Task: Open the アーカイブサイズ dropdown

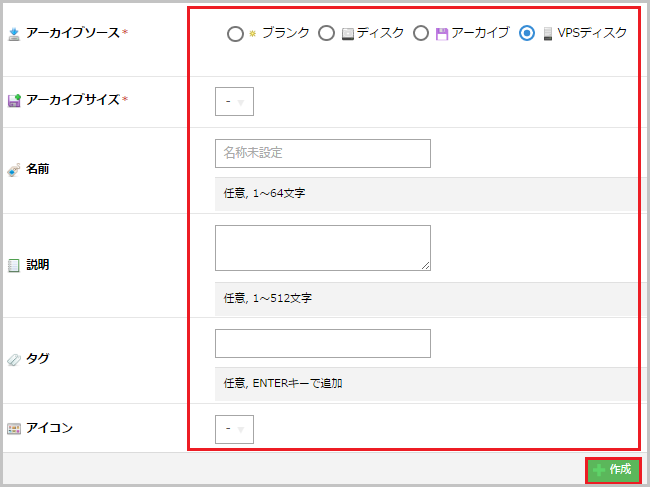Action: [x=234, y=102]
